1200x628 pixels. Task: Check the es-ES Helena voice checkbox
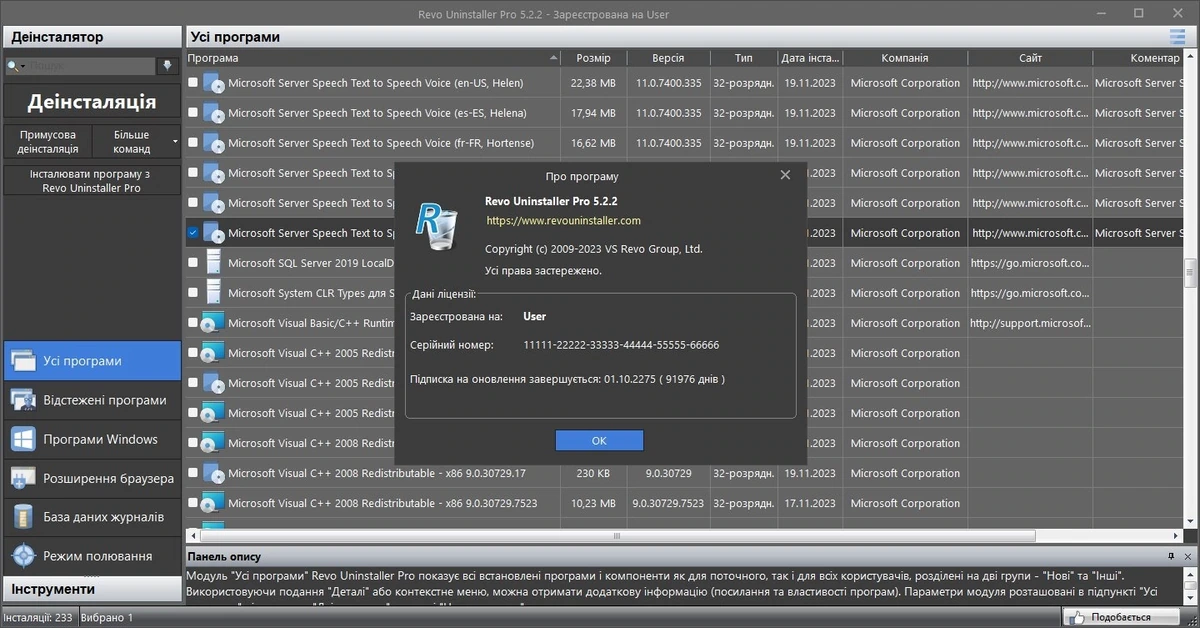click(x=193, y=113)
